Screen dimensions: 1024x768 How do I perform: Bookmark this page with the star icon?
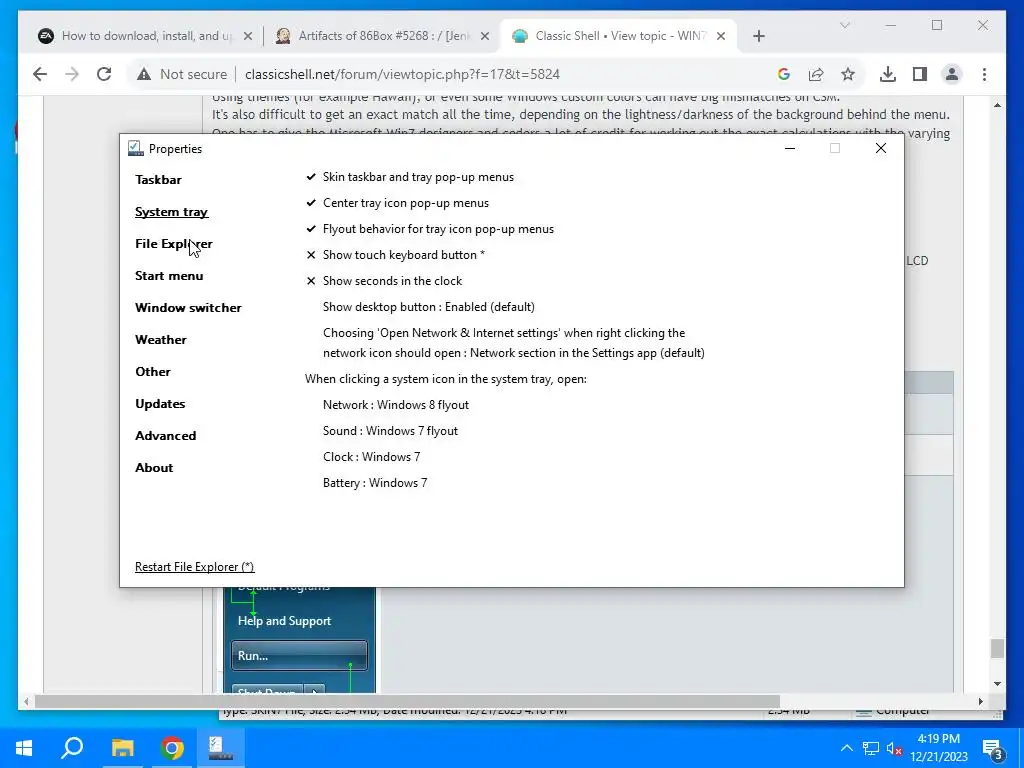click(848, 74)
